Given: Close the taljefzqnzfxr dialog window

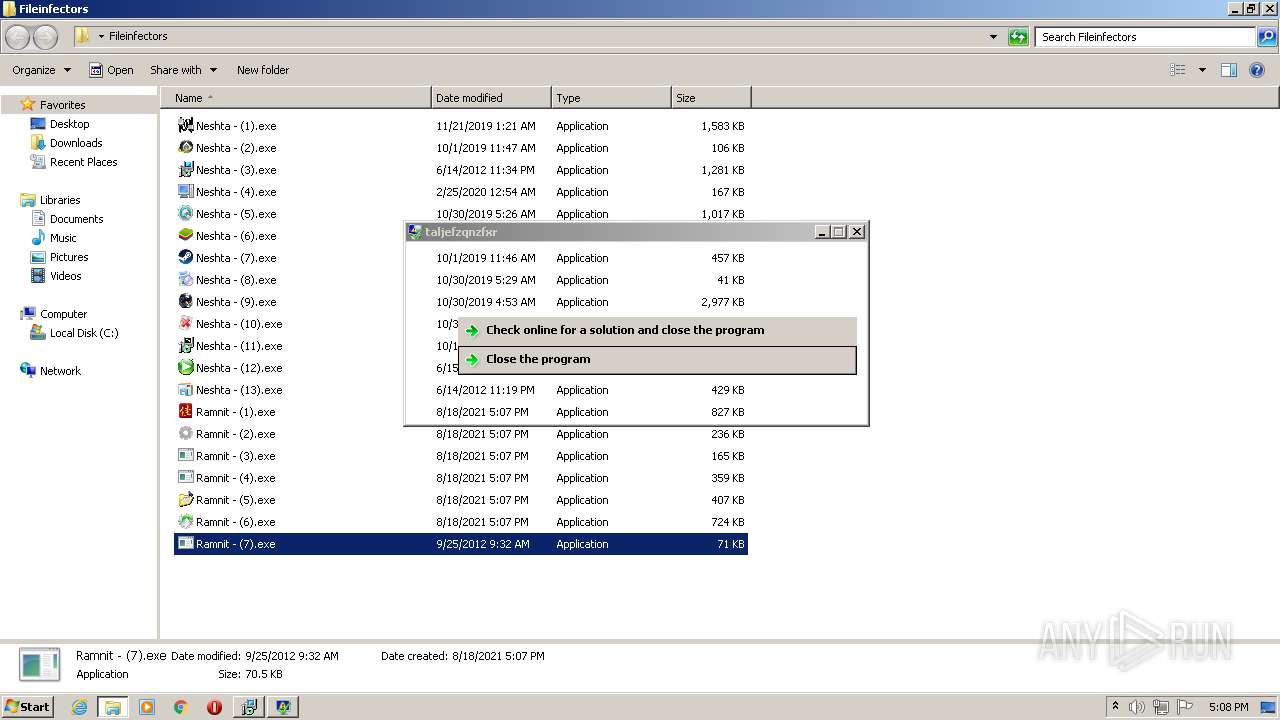Looking at the screenshot, I should pyautogui.click(x=857, y=232).
